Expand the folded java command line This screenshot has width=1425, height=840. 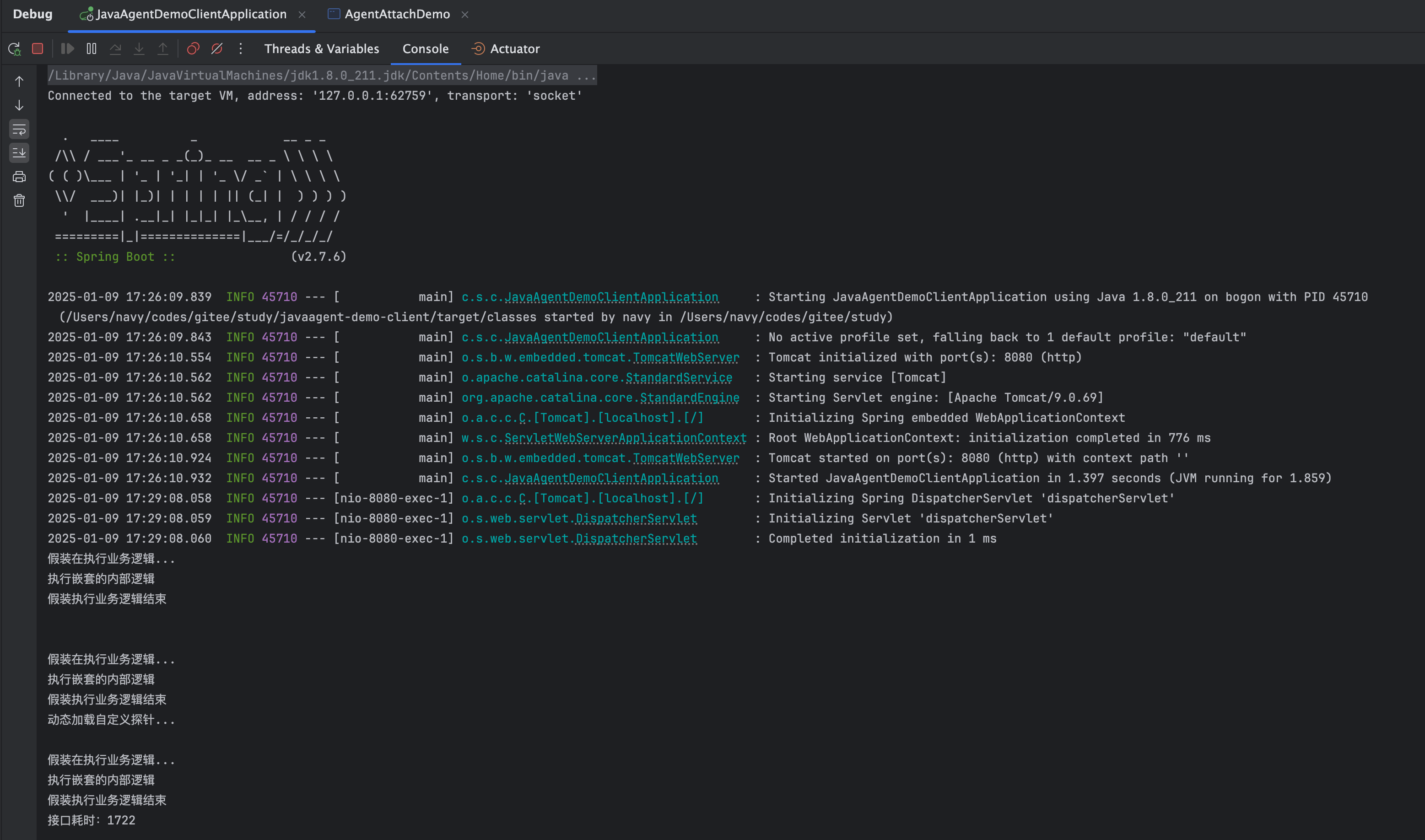click(322, 75)
